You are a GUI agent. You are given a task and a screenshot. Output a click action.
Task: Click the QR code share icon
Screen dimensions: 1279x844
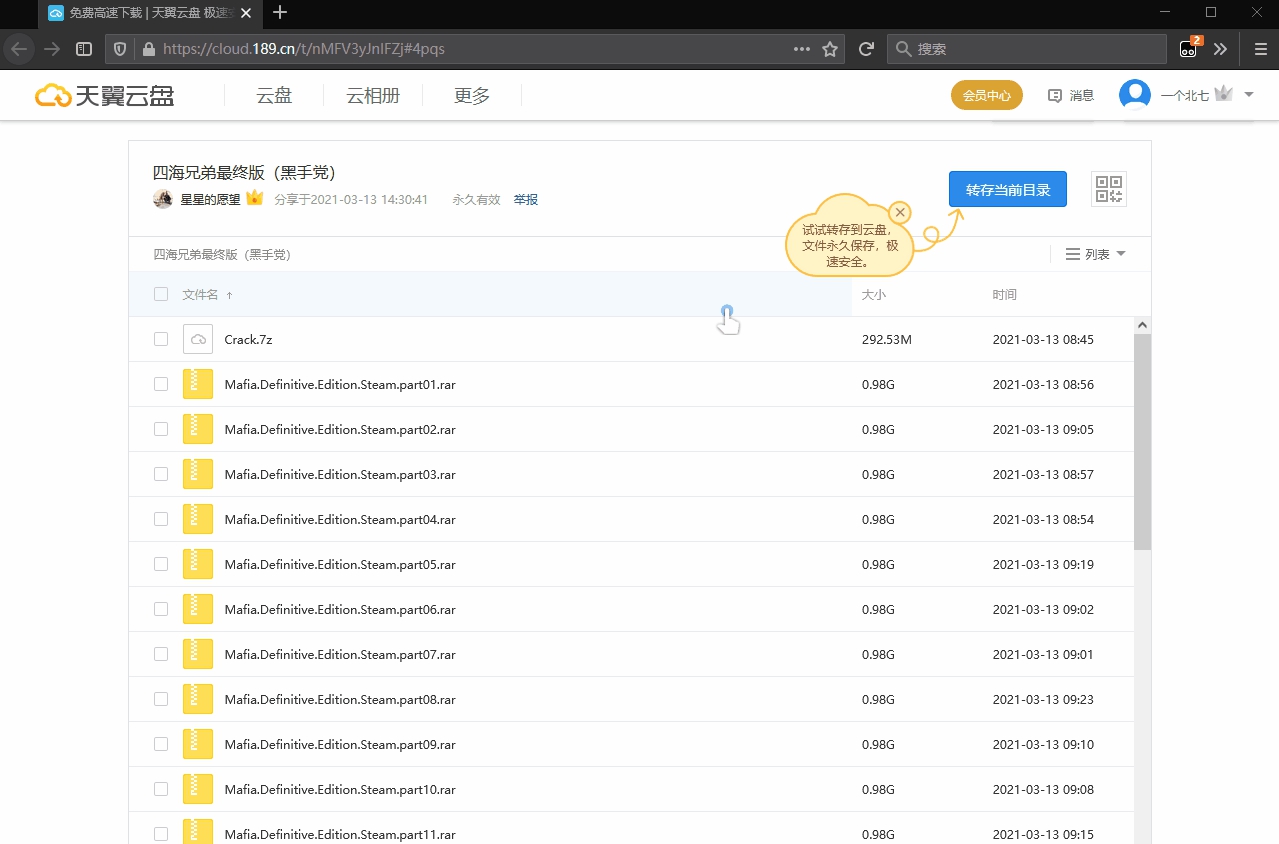tap(1108, 189)
